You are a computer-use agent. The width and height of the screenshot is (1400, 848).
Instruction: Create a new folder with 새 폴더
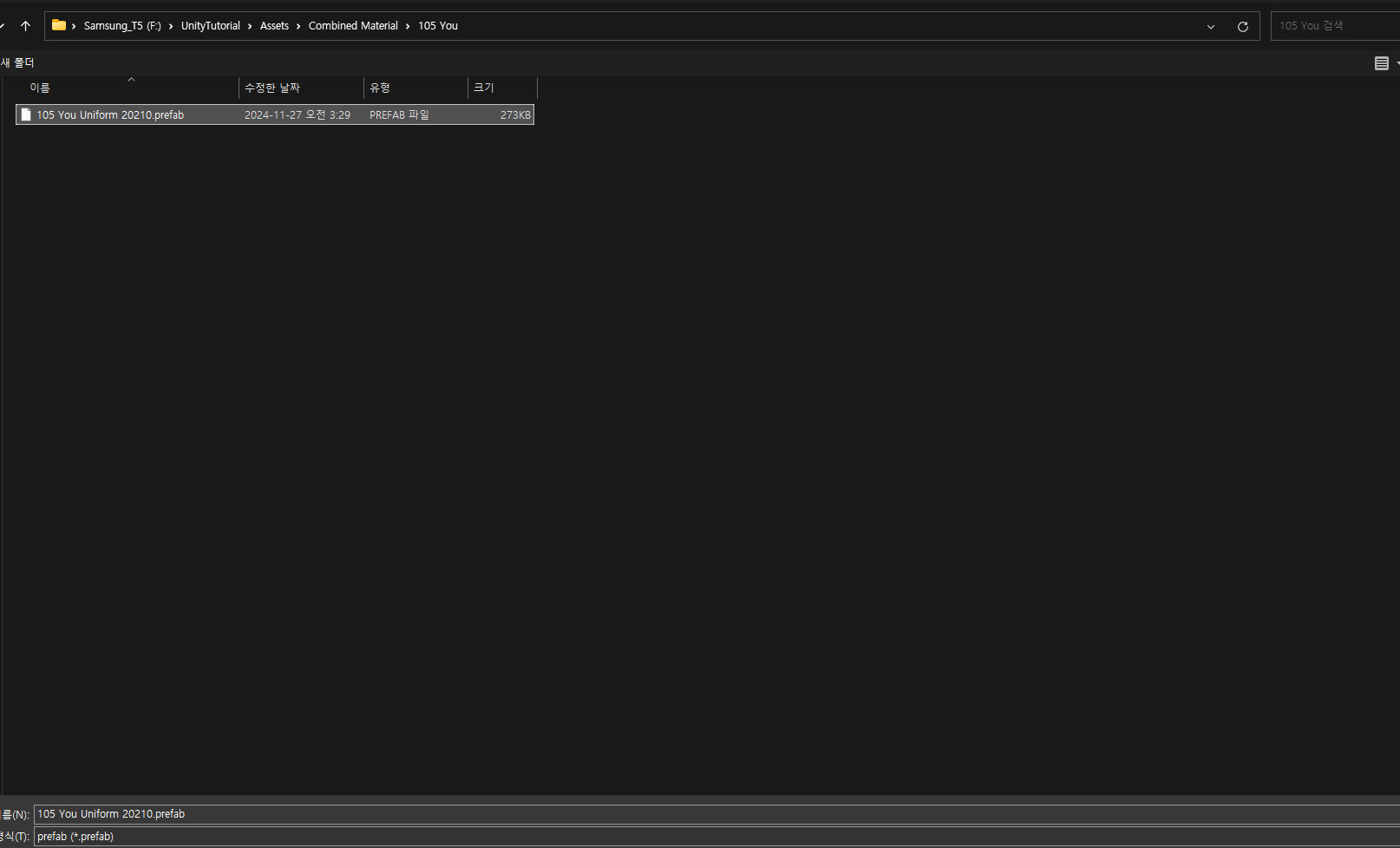click(x=19, y=62)
